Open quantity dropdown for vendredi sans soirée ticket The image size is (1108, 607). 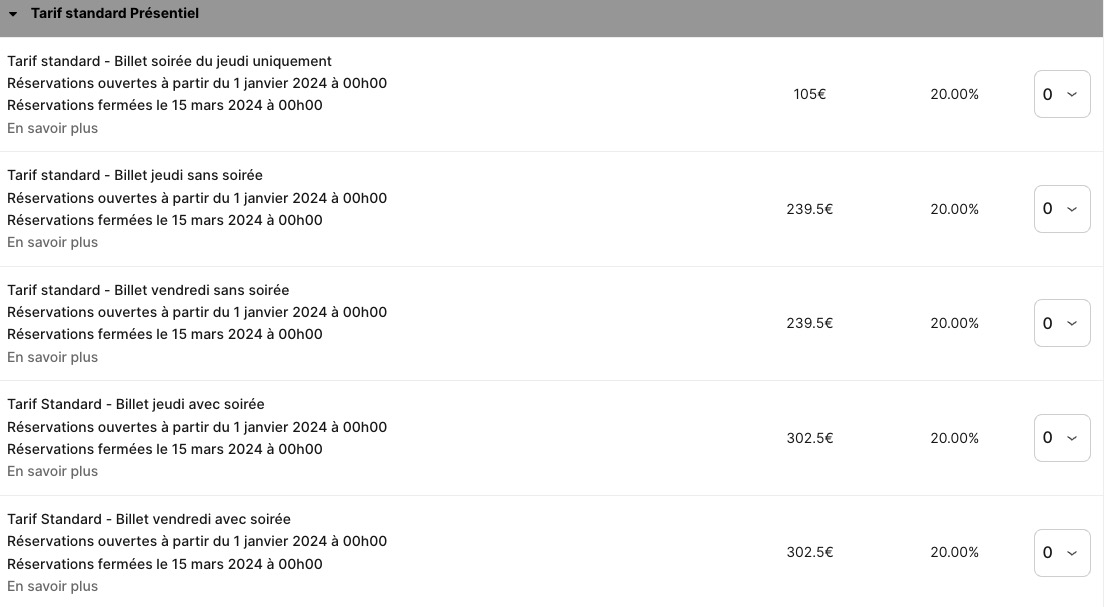pos(1061,323)
